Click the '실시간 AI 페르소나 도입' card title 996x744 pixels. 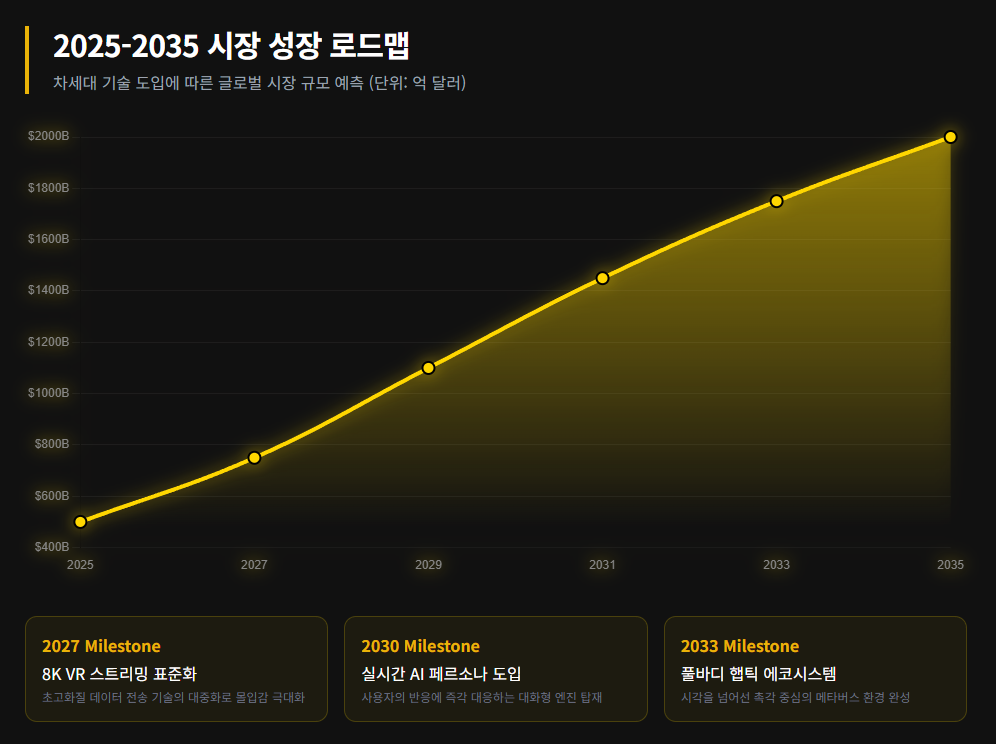tap(441, 674)
